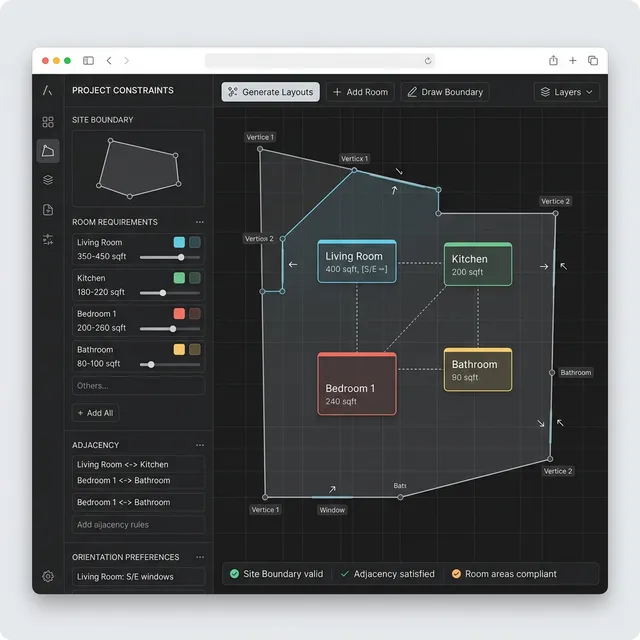Click the Bathroom label on right edge

point(576,372)
